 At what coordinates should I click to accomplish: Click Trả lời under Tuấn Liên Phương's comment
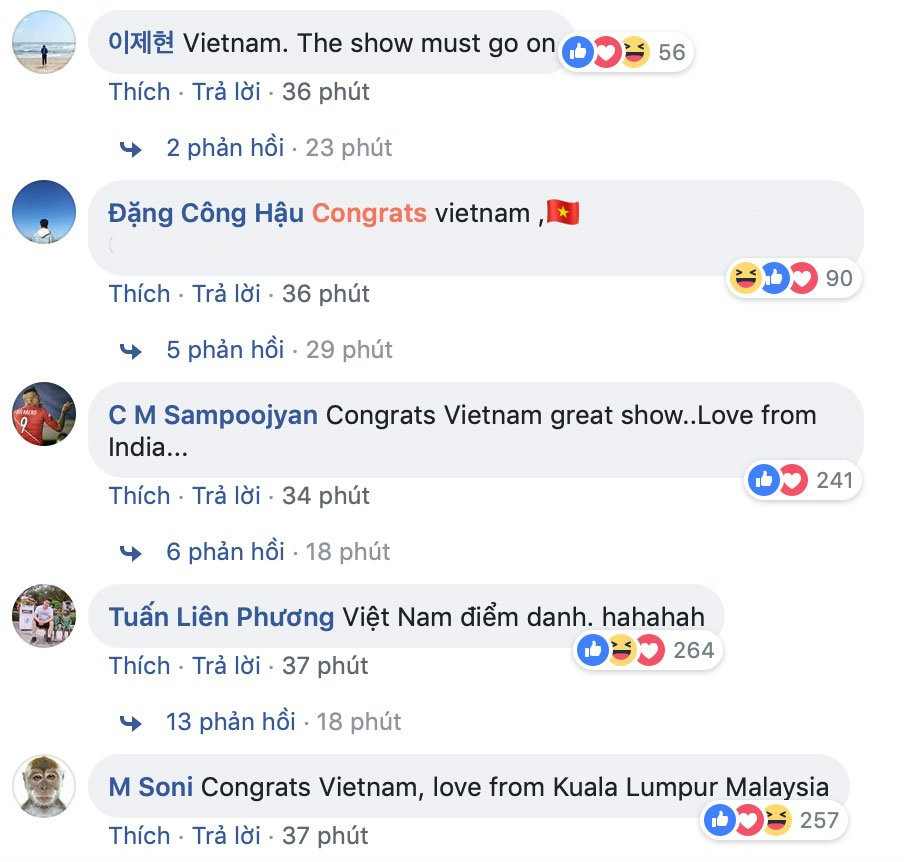click(x=226, y=665)
